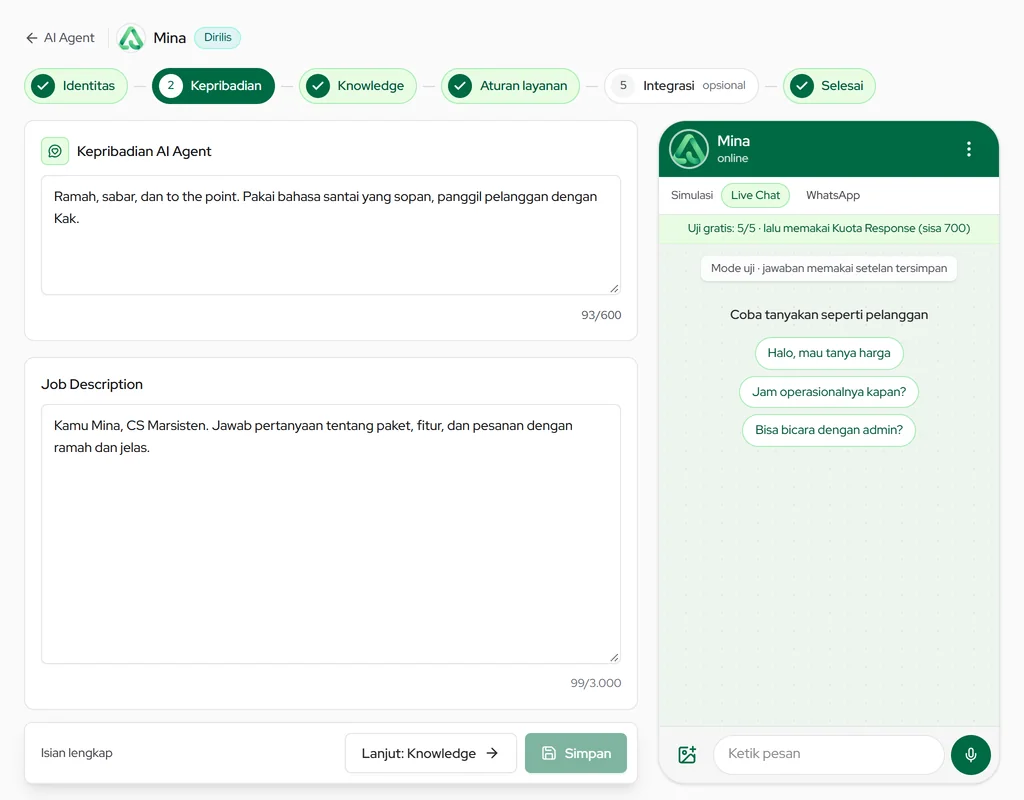Click the Mina logo beside the agent name

[x=131, y=38]
